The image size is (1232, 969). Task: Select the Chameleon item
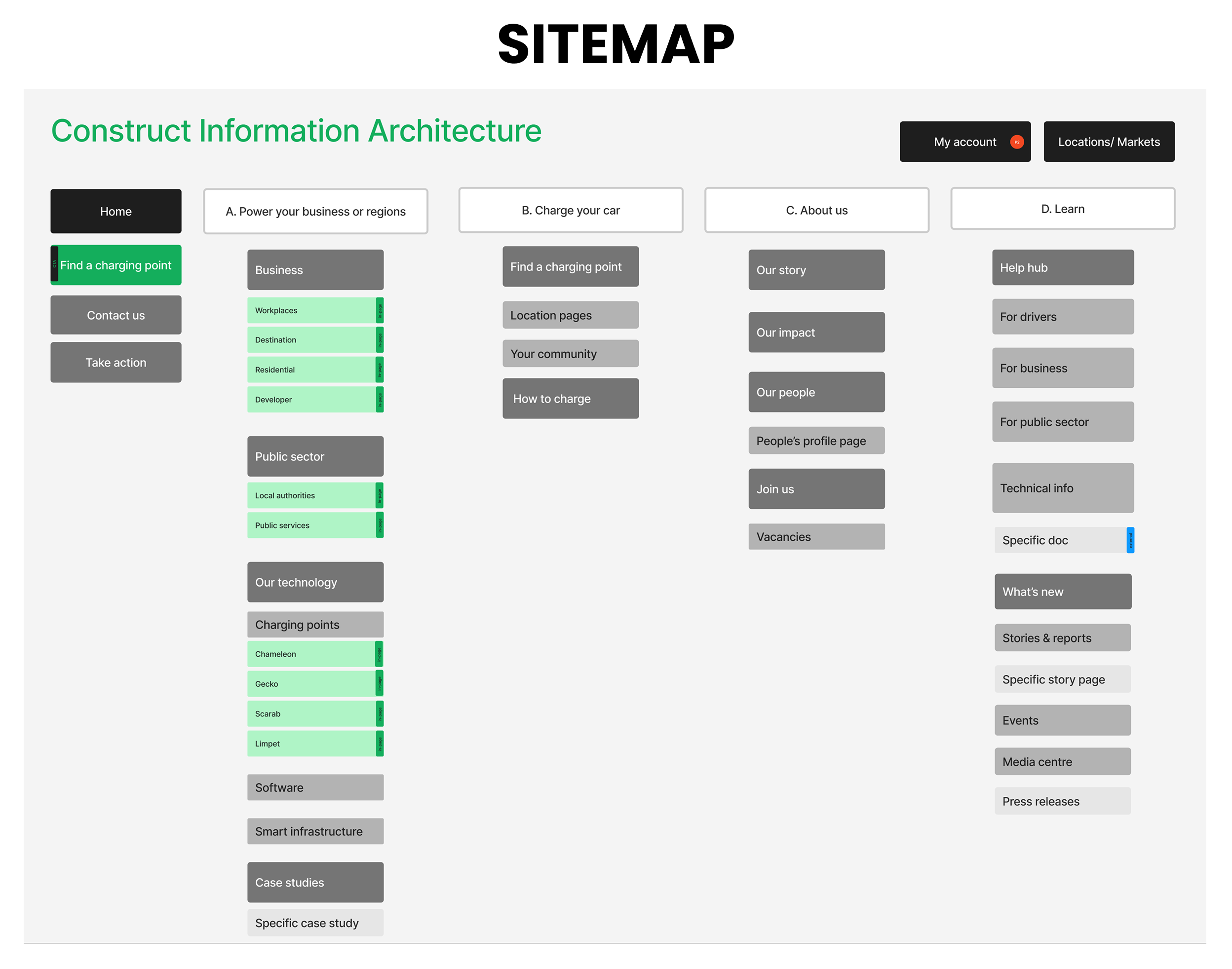[315, 654]
